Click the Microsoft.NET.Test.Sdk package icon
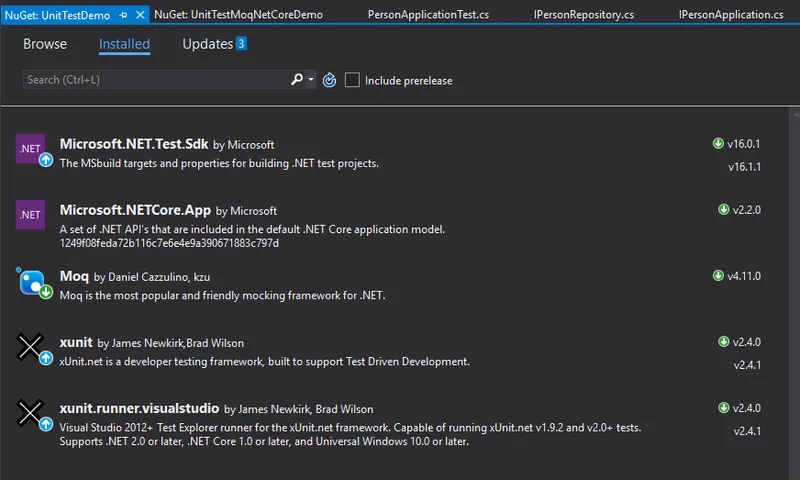 tap(30, 148)
